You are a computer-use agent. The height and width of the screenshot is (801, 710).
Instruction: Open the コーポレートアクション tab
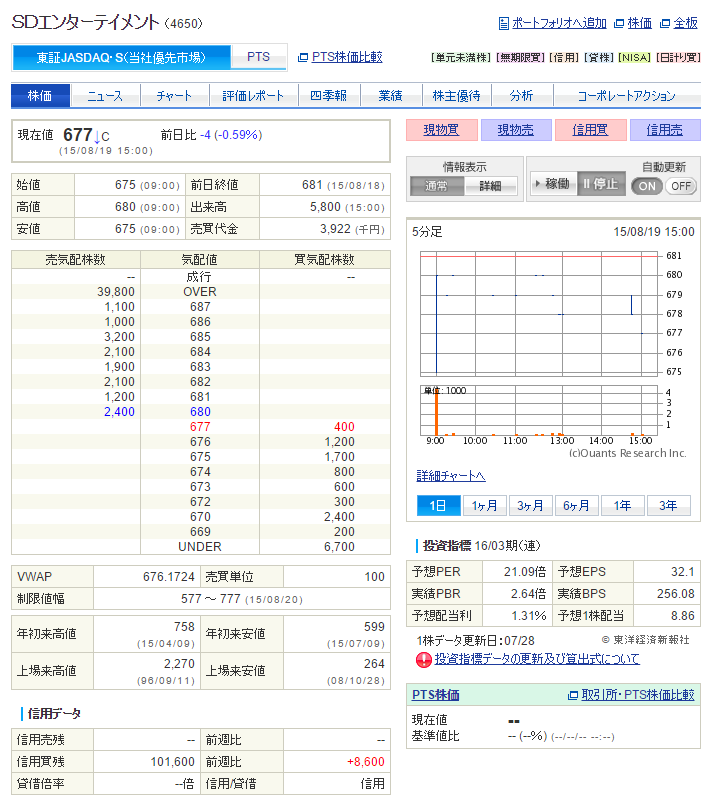pyautogui.click(x=627, y=96)
